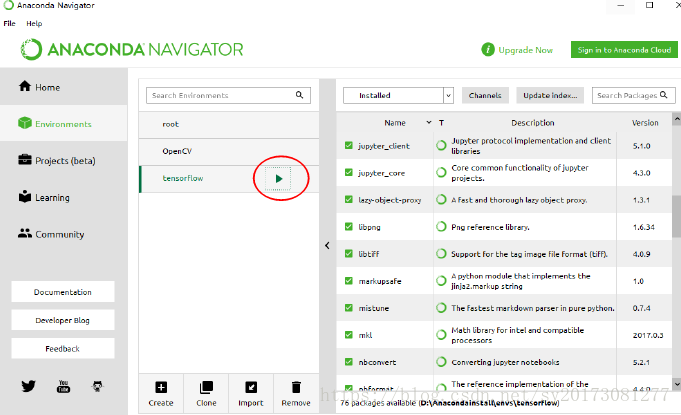Open the Documentation button

click(63, 292)
